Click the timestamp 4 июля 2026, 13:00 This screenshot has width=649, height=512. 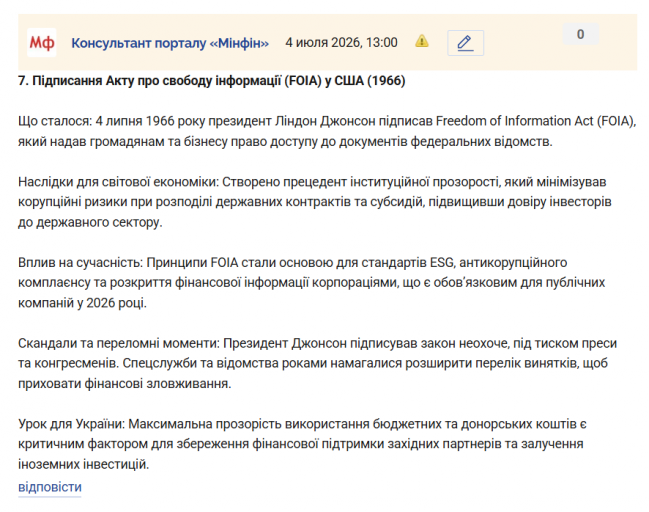pos(341,42)
